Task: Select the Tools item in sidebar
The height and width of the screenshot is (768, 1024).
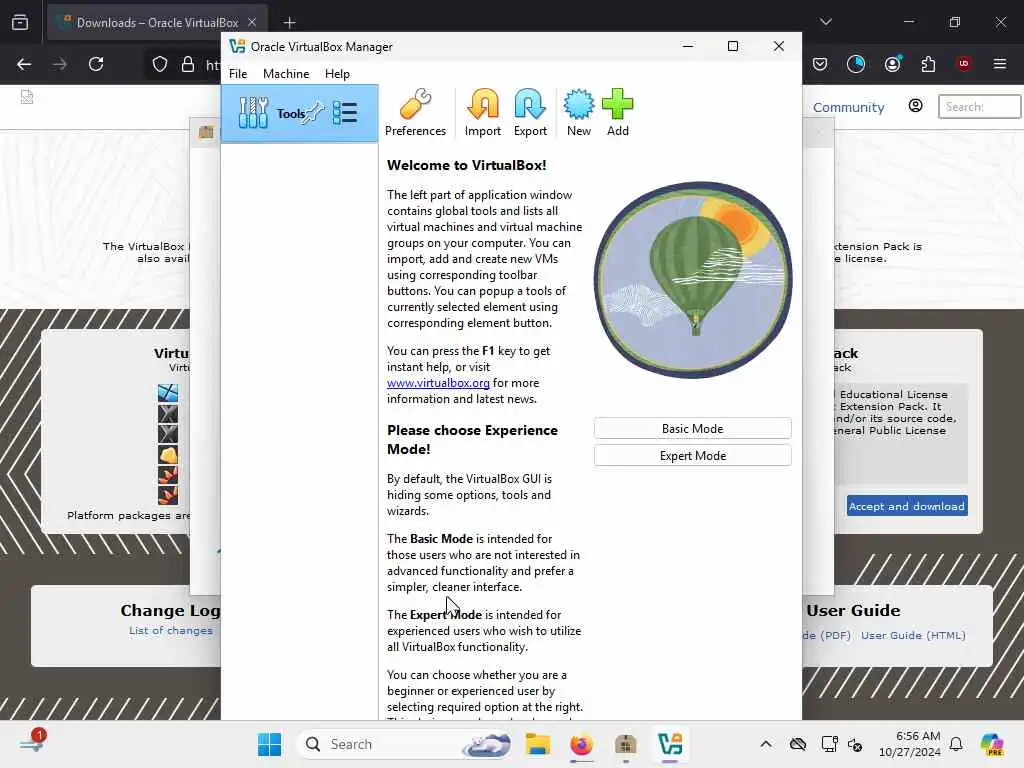Action: coord(299,114)
